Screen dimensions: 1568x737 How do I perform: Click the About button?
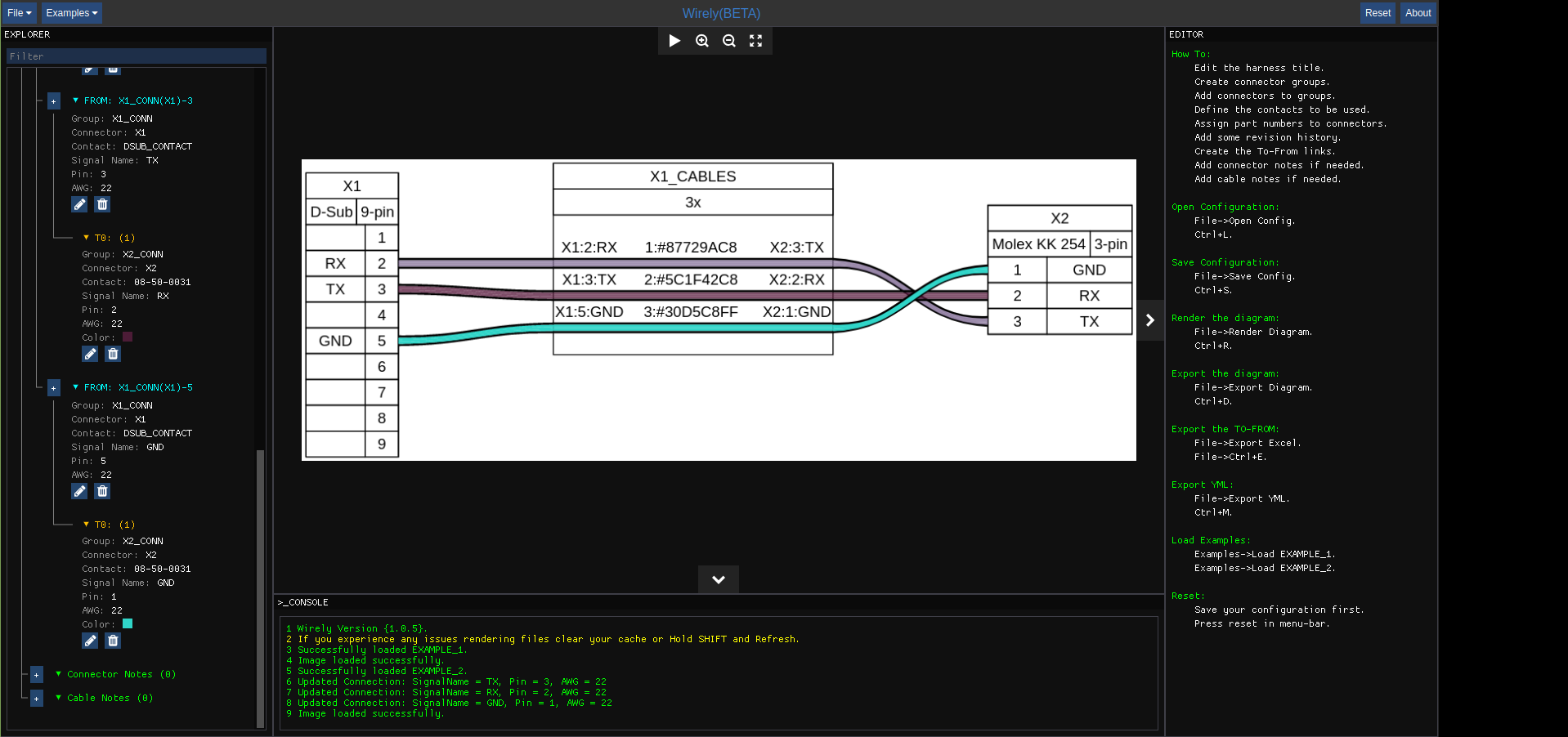tap(1418, 13)
